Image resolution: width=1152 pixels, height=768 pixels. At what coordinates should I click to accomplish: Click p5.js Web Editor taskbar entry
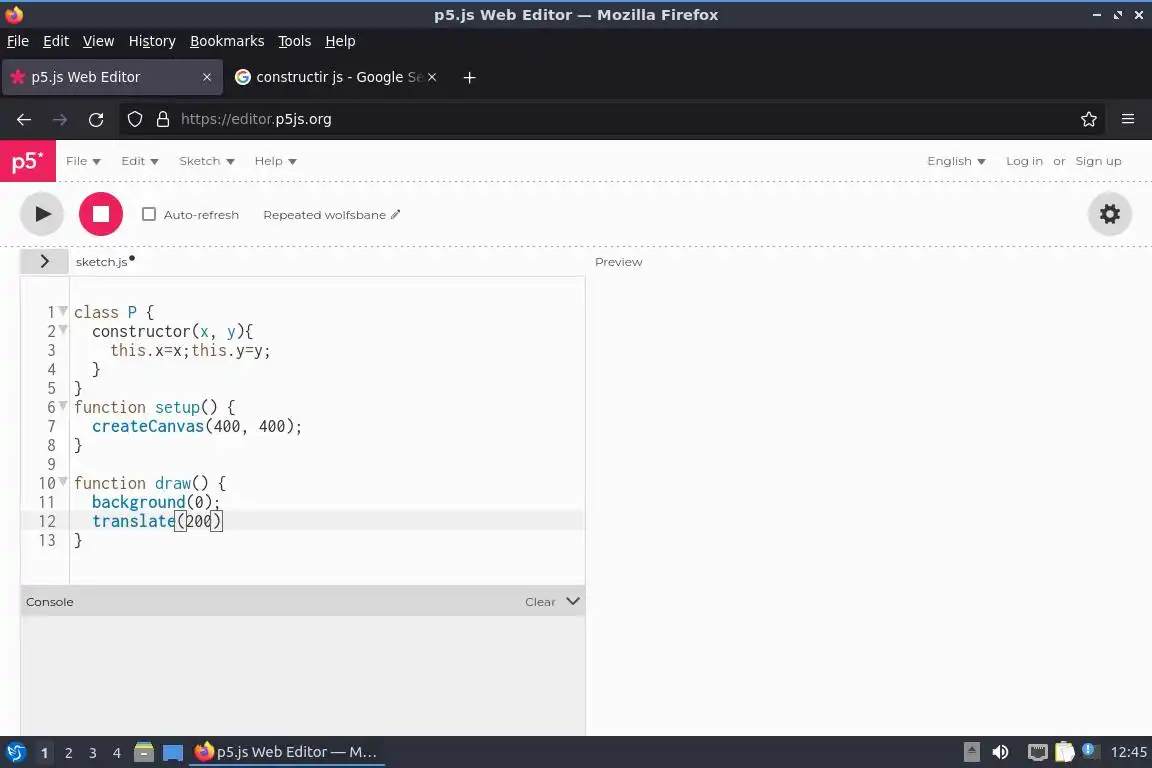[x=287, y=752]
